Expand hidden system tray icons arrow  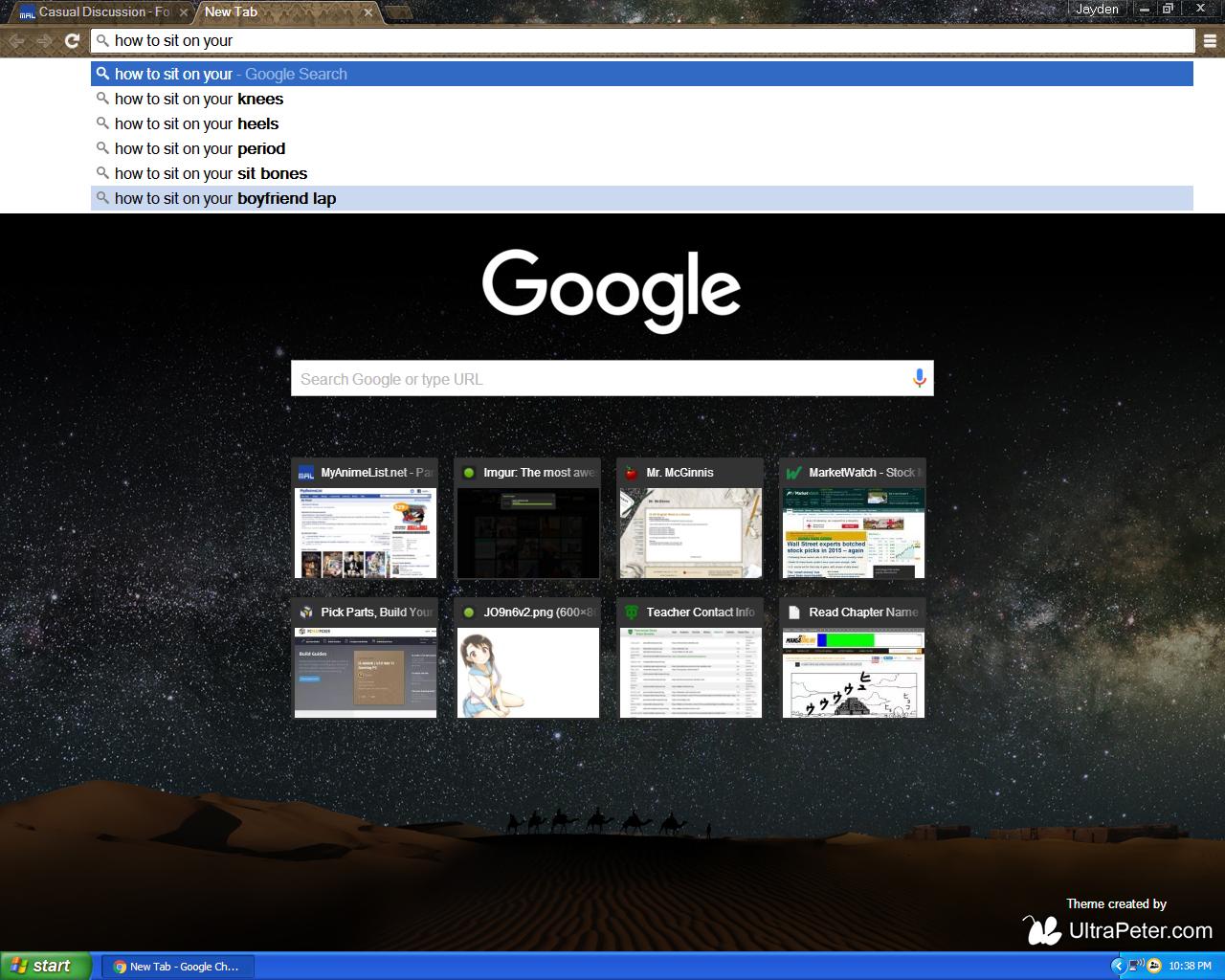1118,966
